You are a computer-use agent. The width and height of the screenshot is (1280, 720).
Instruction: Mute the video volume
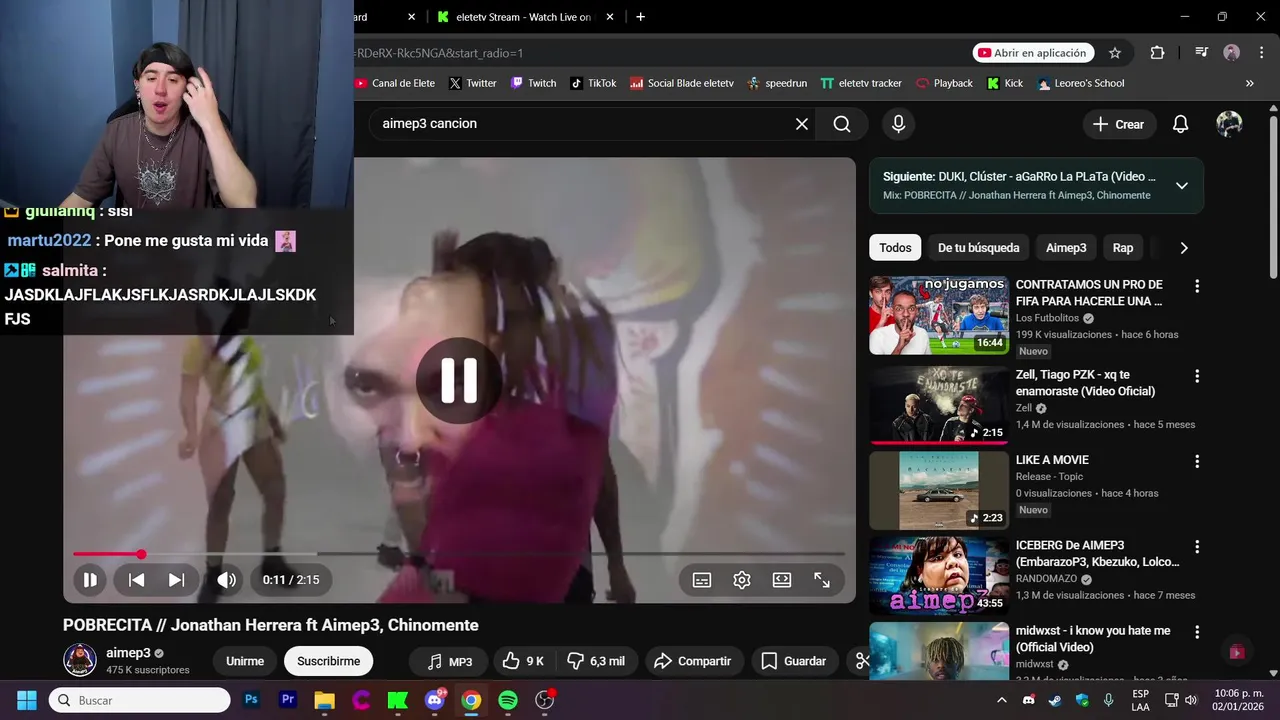click(x=227, y=580)
